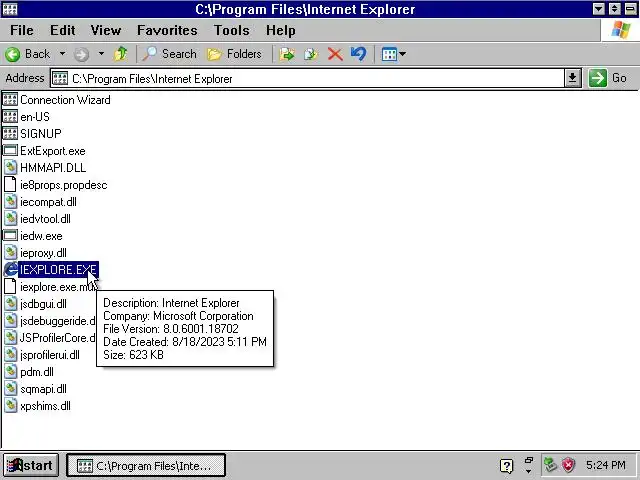Screen dimensions: 640x480
Task: Select the JSProfilerCore.dll file icon
Action: 10,338
